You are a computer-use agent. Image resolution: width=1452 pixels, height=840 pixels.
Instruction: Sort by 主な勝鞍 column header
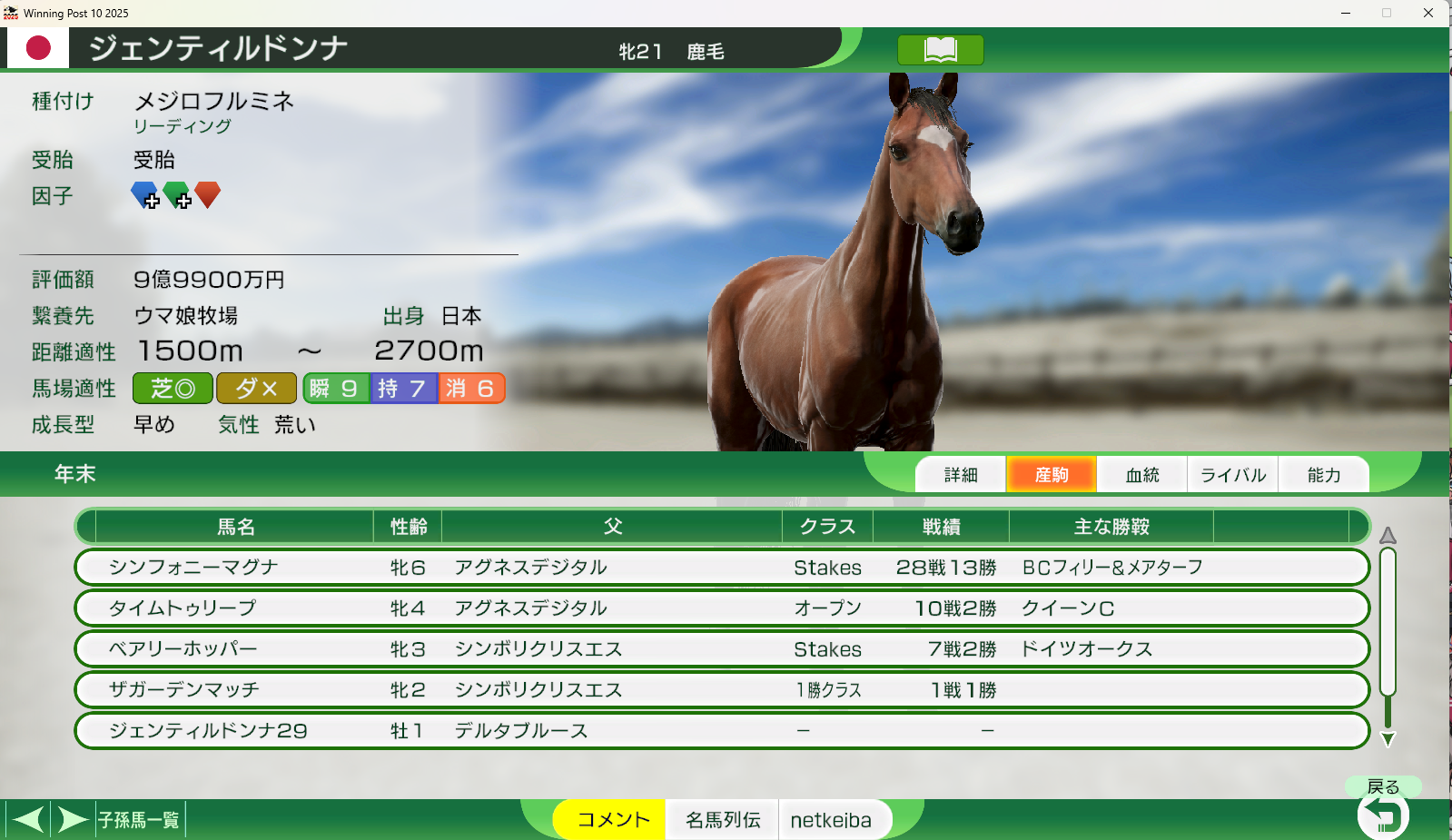pos(1111,527)
